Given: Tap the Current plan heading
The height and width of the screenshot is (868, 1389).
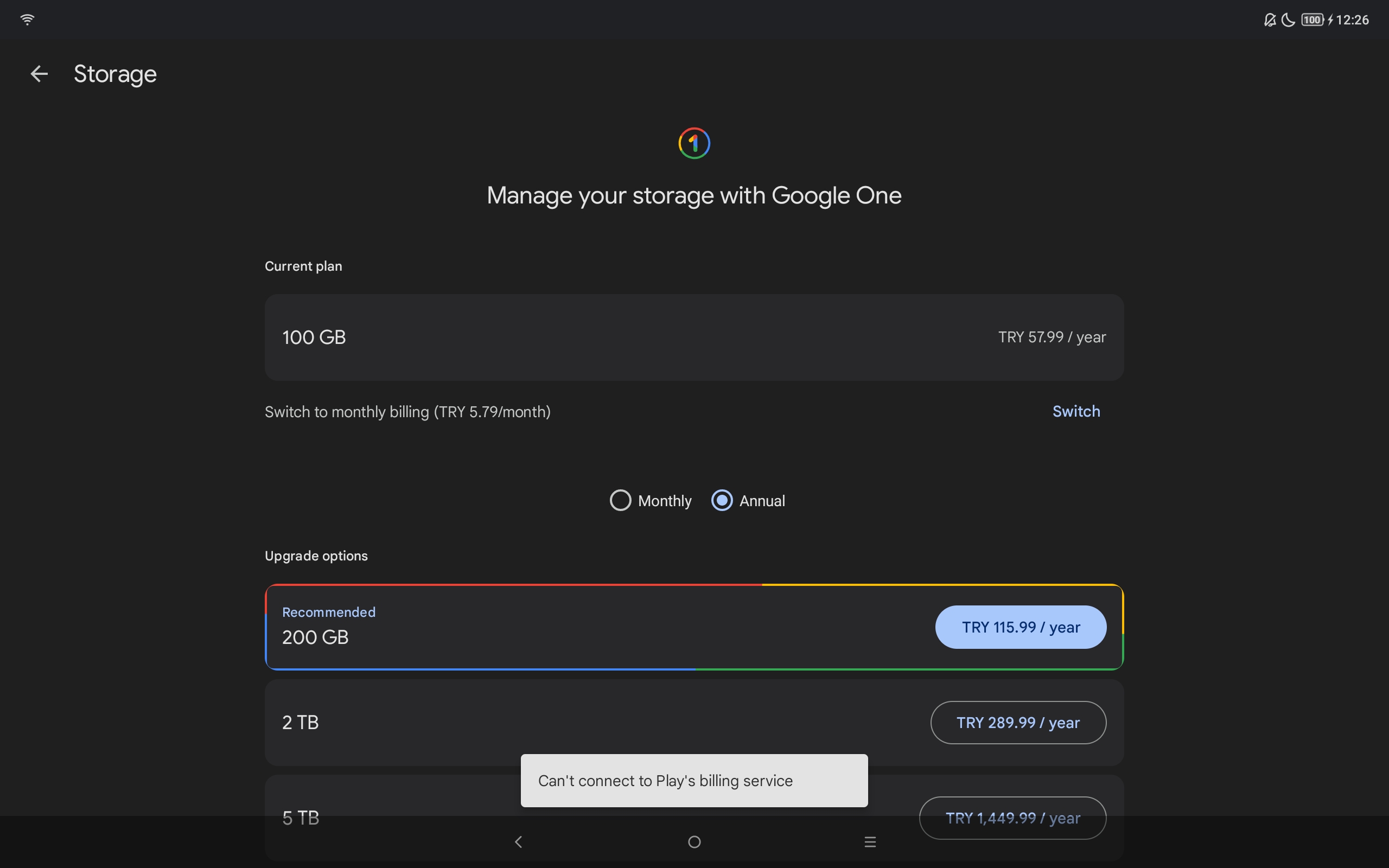Looking at the screenshot, I should pyautogui.click(x=303, y=266).
